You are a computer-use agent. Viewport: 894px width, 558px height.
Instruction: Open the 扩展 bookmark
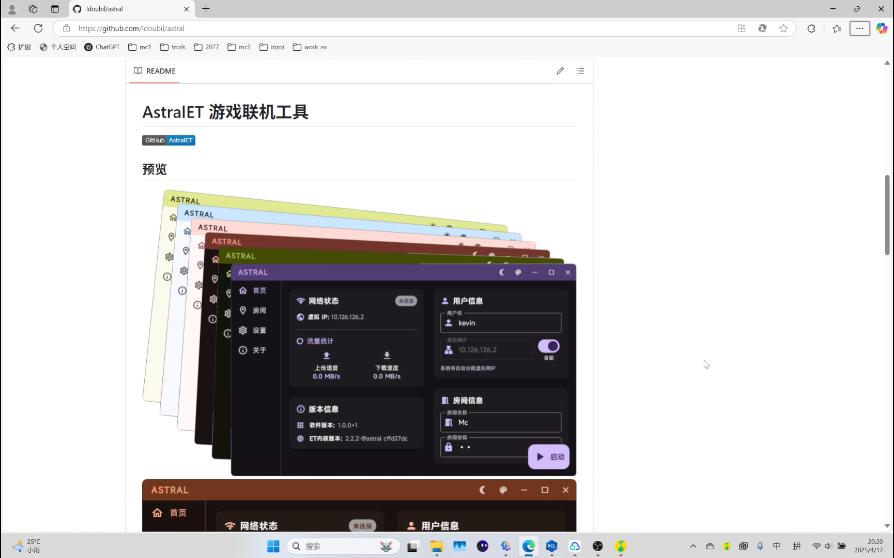(x=19, y=47)
